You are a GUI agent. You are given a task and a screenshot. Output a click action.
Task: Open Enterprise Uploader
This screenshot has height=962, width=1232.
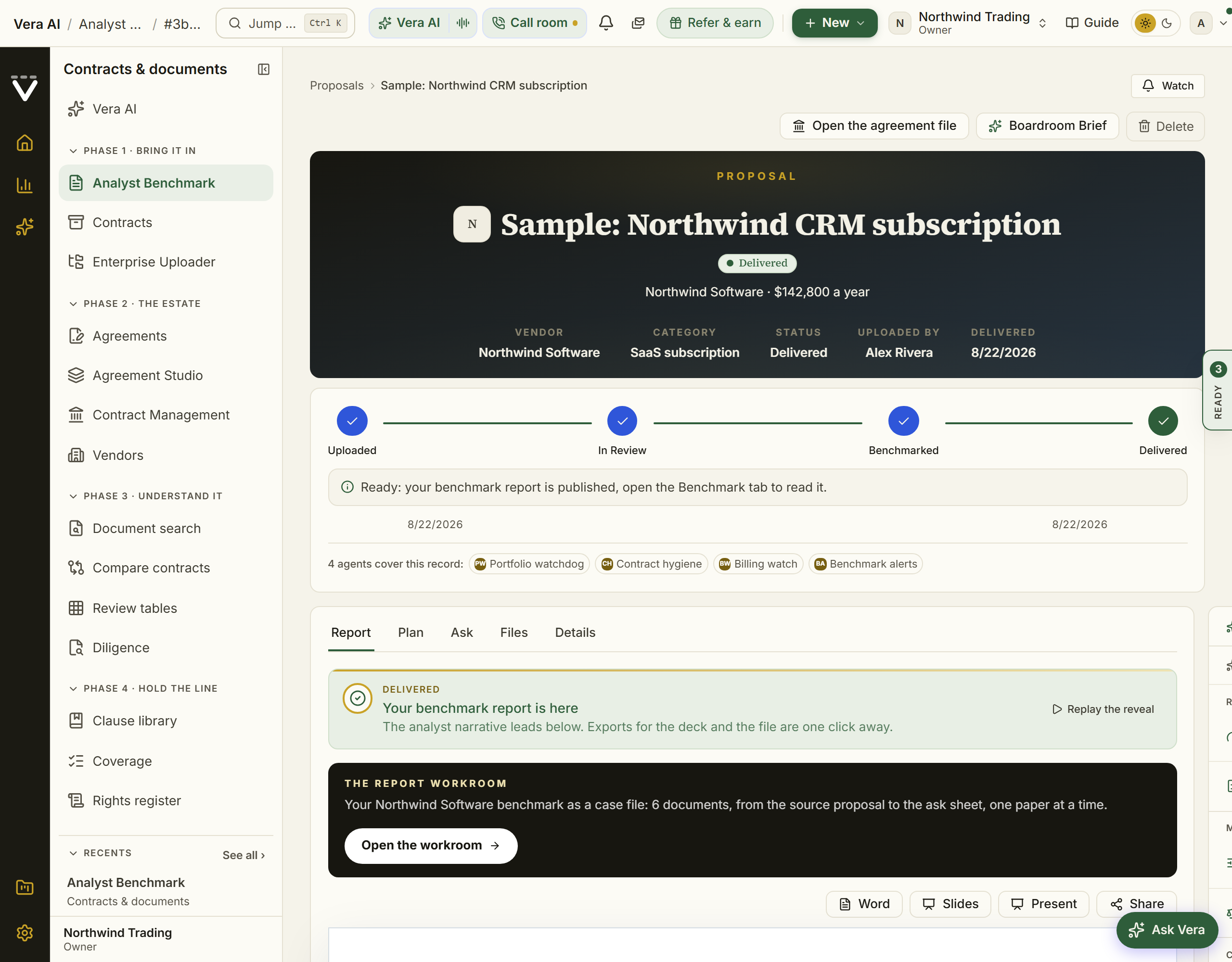(166, 262)
